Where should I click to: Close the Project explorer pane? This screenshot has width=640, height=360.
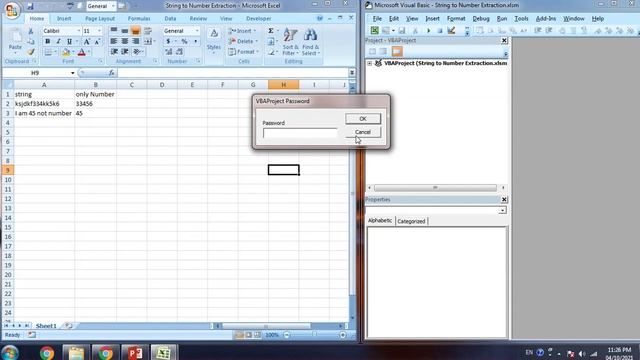[x=504, y=40]
